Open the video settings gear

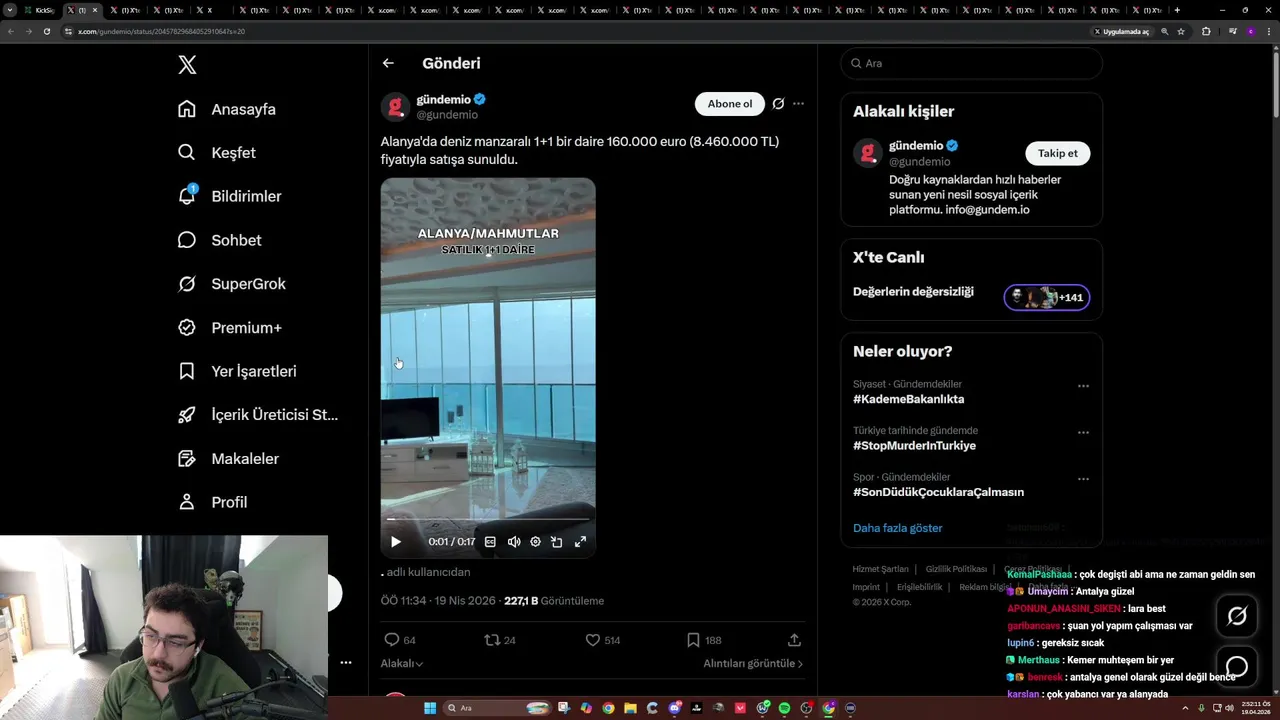(535, 542)
